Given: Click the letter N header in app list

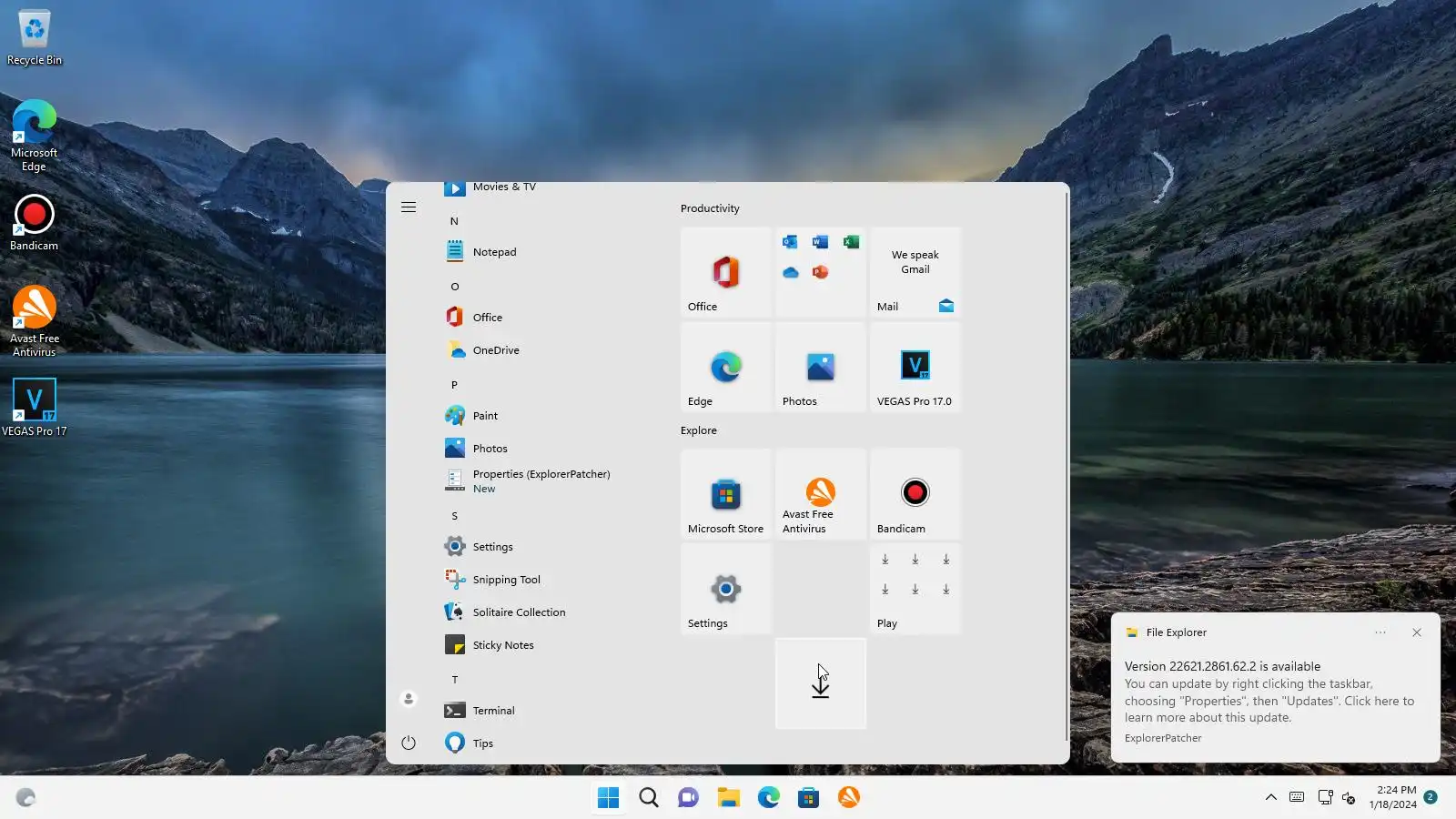Looking at the screenshot, I should tap(454, 221).
